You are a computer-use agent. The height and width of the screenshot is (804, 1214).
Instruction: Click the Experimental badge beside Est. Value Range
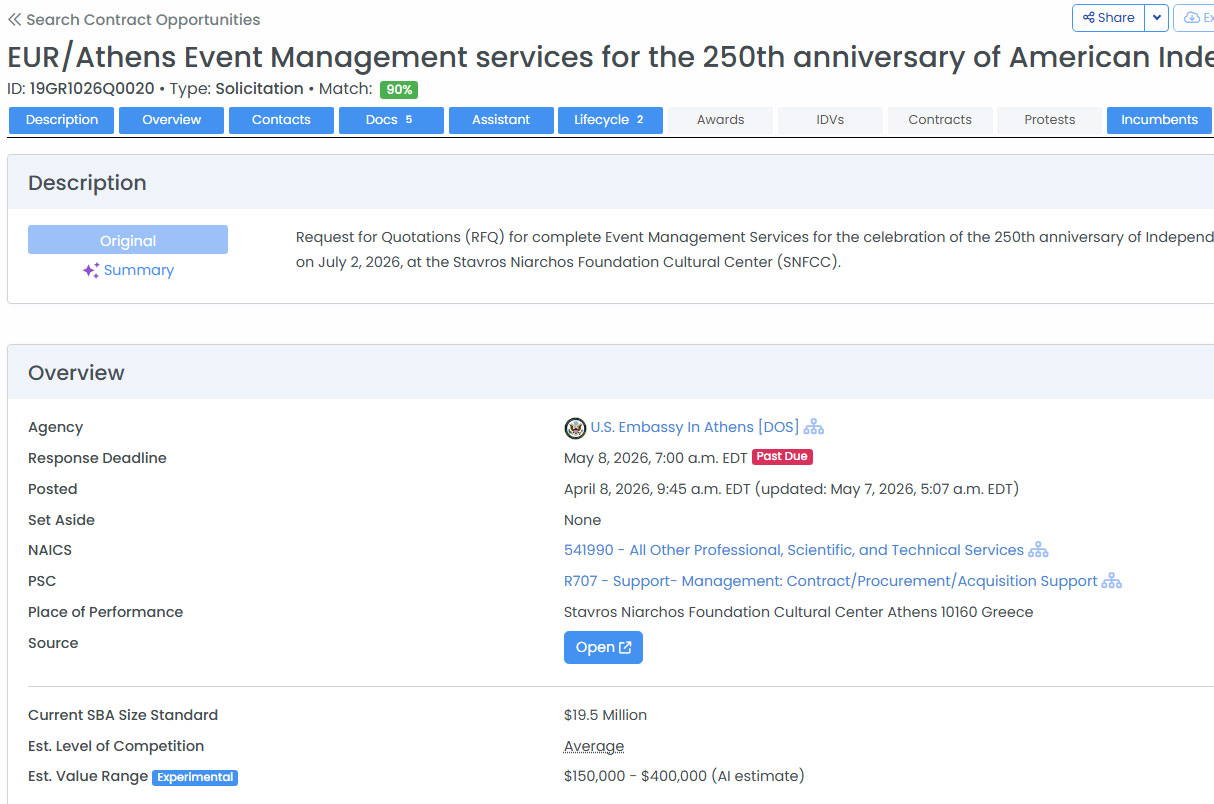coord(195,777)
